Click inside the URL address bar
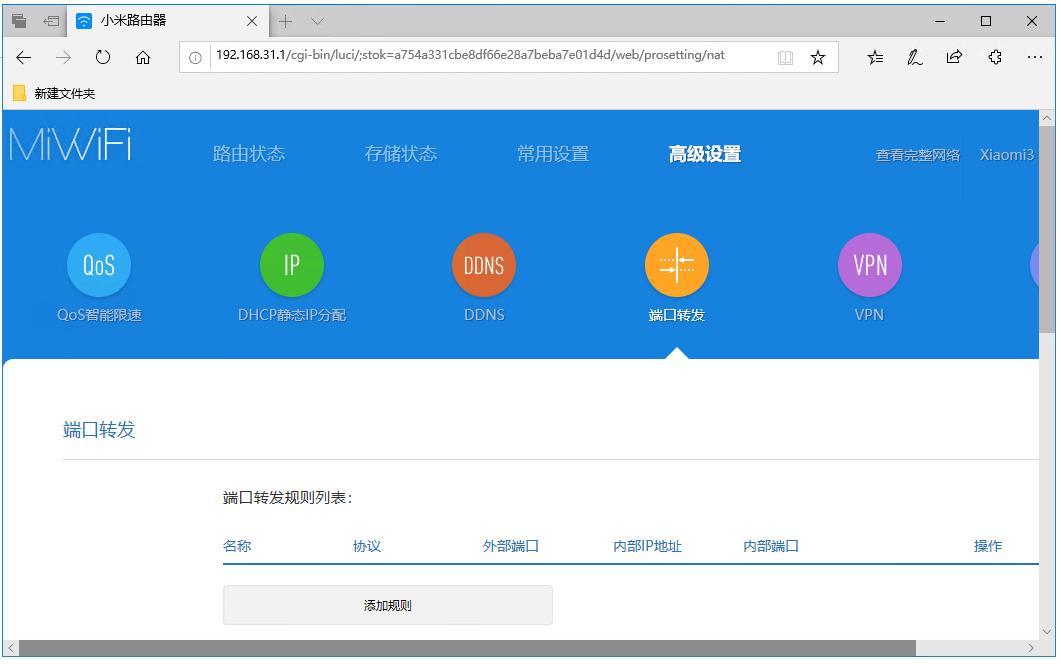This screenshot has width=1061, height=664. point(450,57)
